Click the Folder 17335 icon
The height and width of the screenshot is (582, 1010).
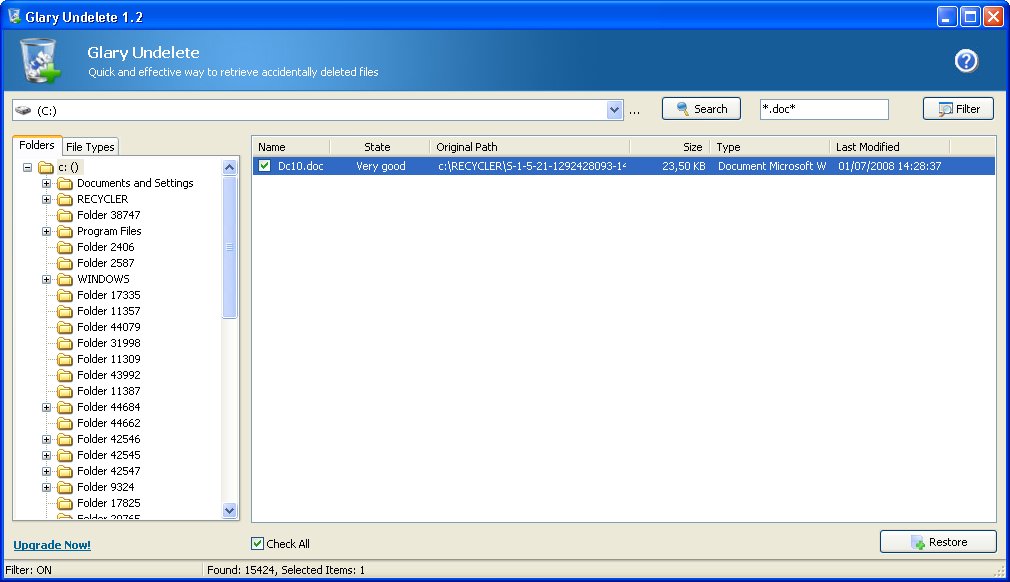(x=64, y=296)
